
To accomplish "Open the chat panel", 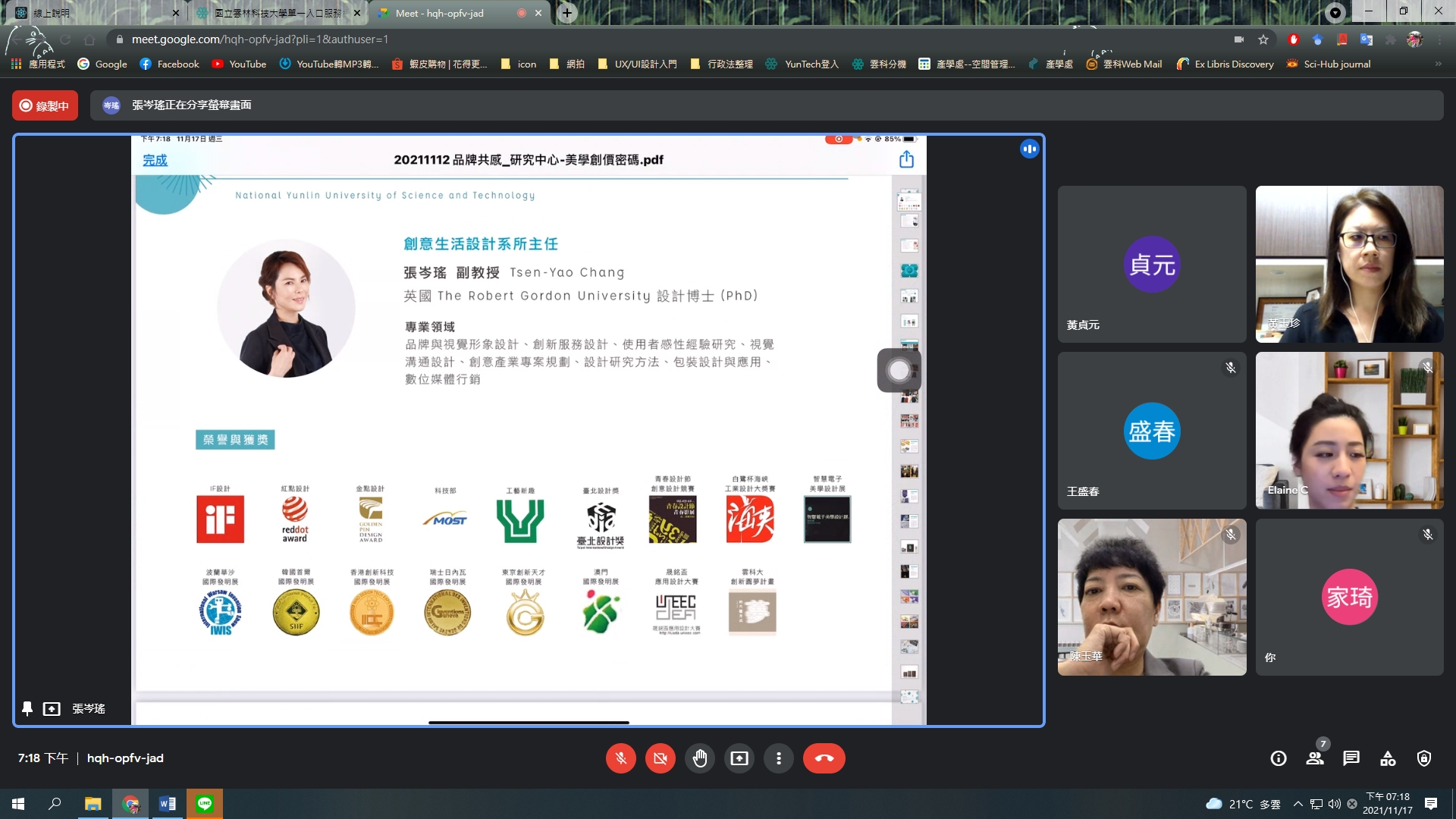I will (x=1351, y=758).
